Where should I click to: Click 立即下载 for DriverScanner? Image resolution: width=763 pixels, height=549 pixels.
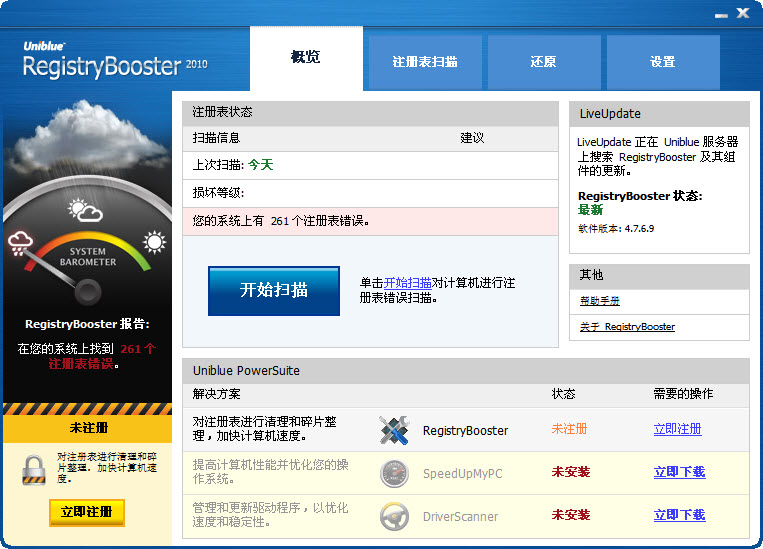tap(679, 515)
